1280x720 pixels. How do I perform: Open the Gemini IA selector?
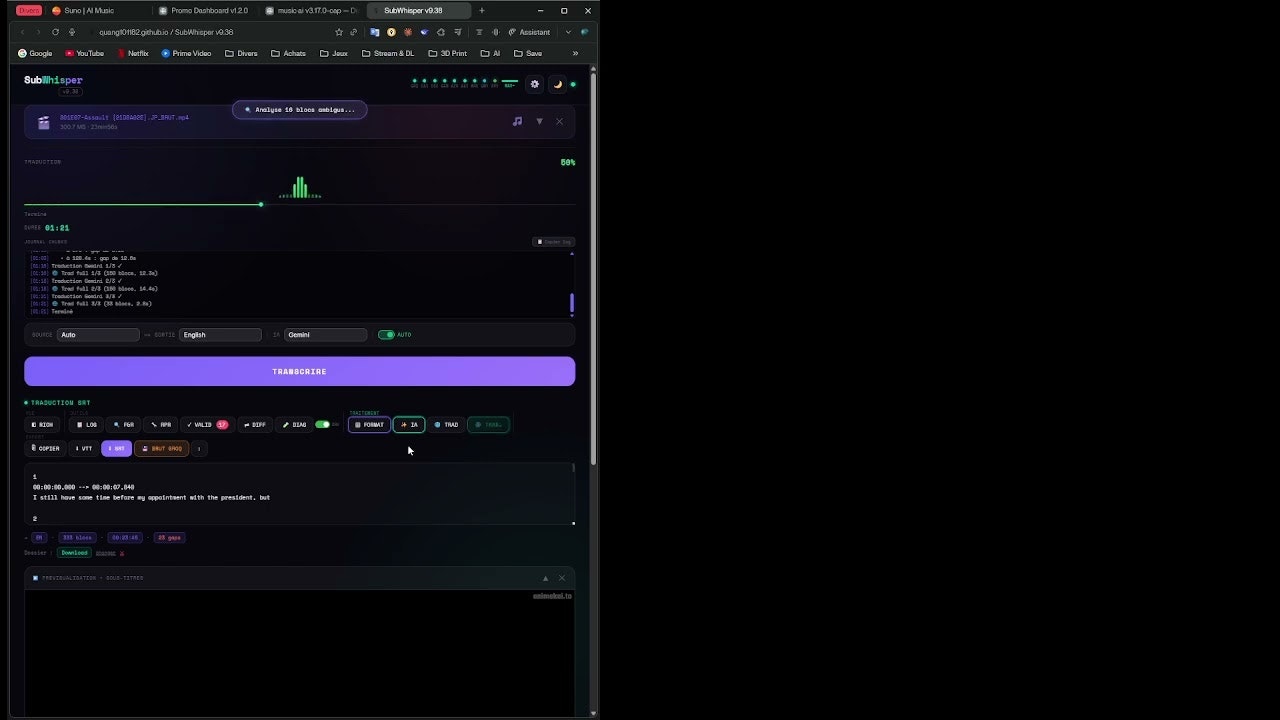(325, 334)
